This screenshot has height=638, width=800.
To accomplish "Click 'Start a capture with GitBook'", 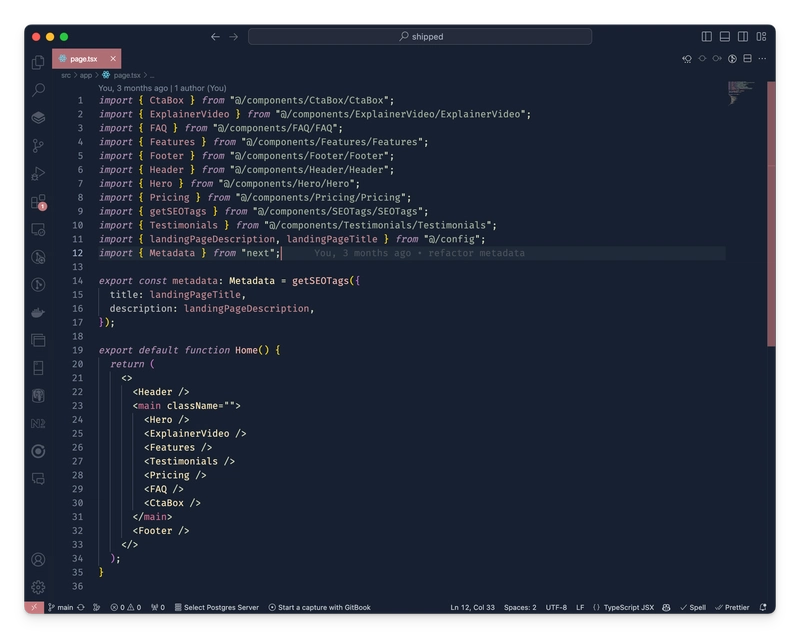I will click(319, 607).
